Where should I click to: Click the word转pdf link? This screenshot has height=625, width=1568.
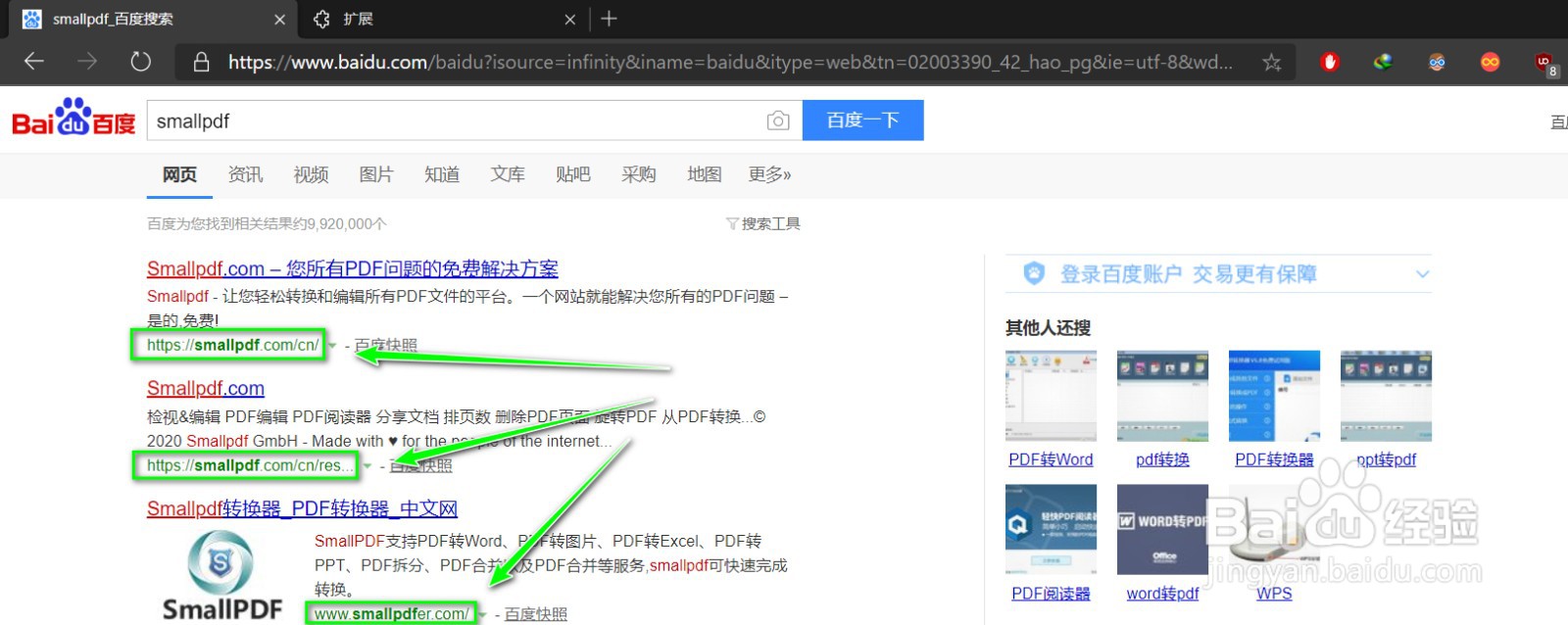1162,594
